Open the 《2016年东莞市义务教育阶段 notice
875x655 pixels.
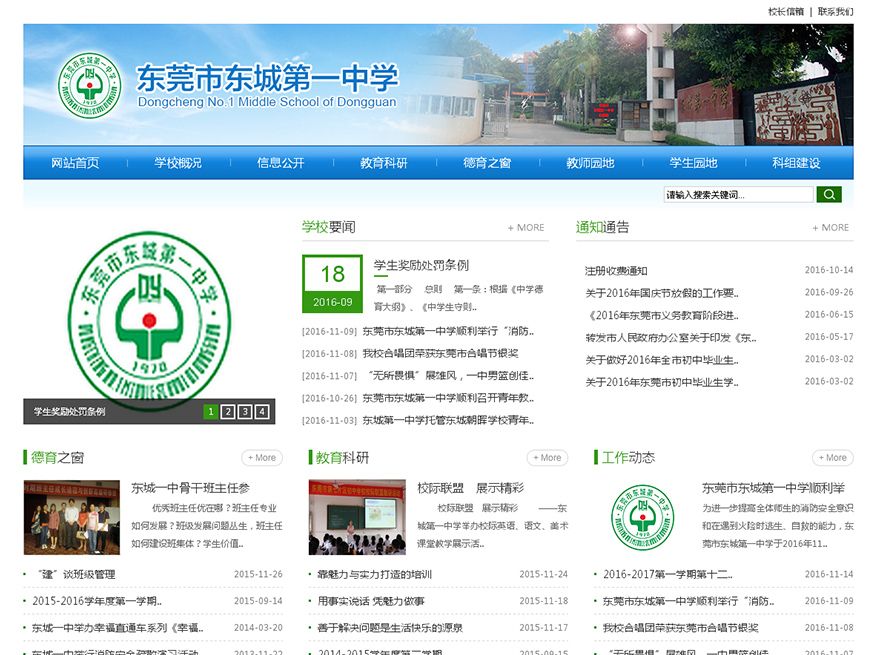pos(662,315)
